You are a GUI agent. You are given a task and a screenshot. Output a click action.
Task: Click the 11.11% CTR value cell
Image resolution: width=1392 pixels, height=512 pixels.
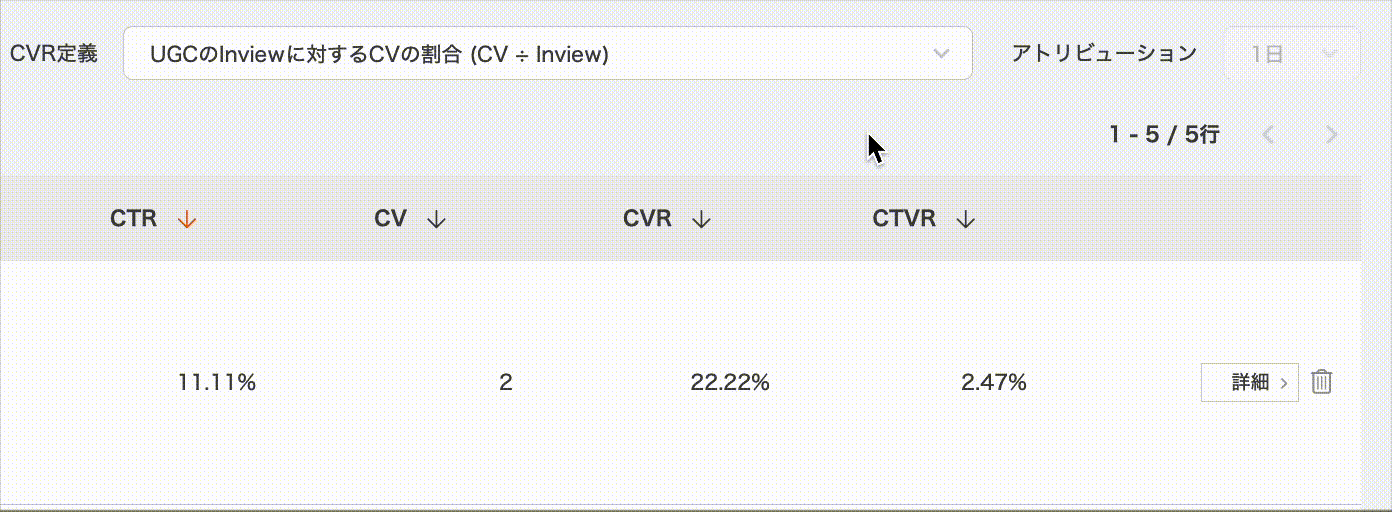[x=217, y=381]
